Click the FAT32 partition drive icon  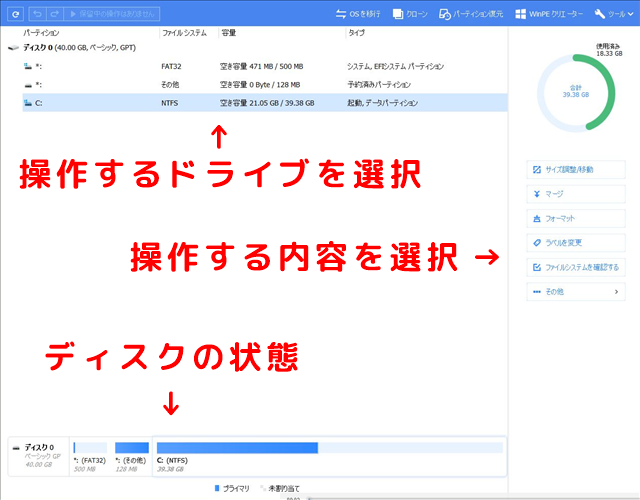[28, 66]
